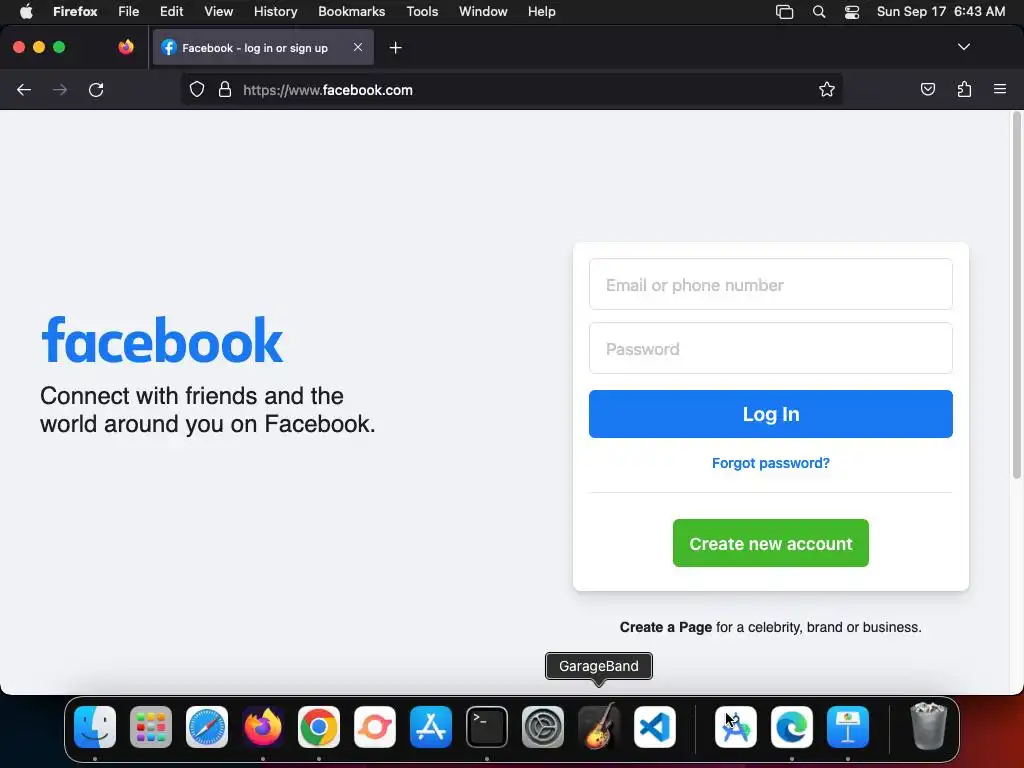Focus the Email or phone number field
Screen dimensions: 1024x768
pos(771,284)
